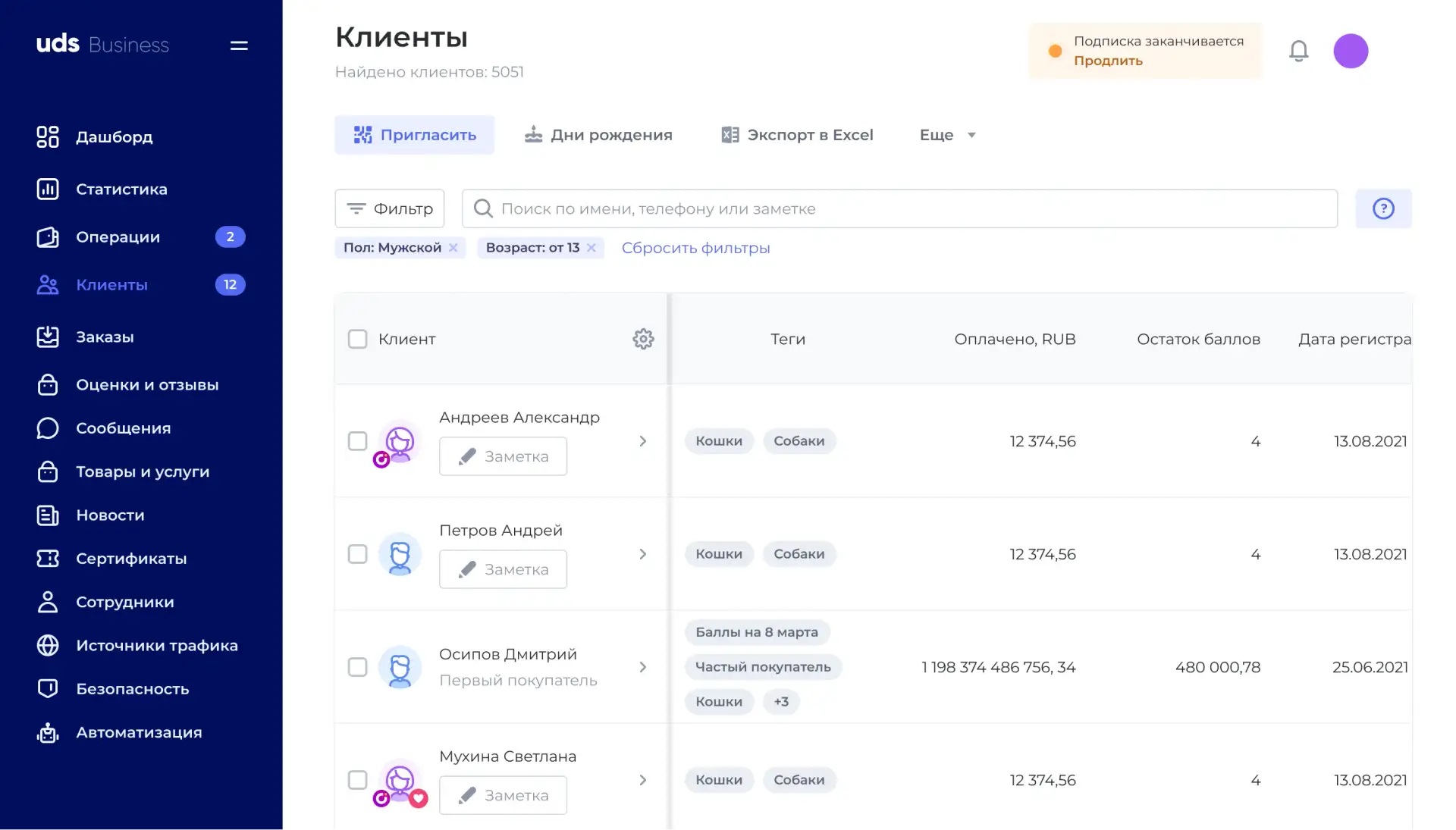Click the Пригласить button

click(x=415, y=135)
